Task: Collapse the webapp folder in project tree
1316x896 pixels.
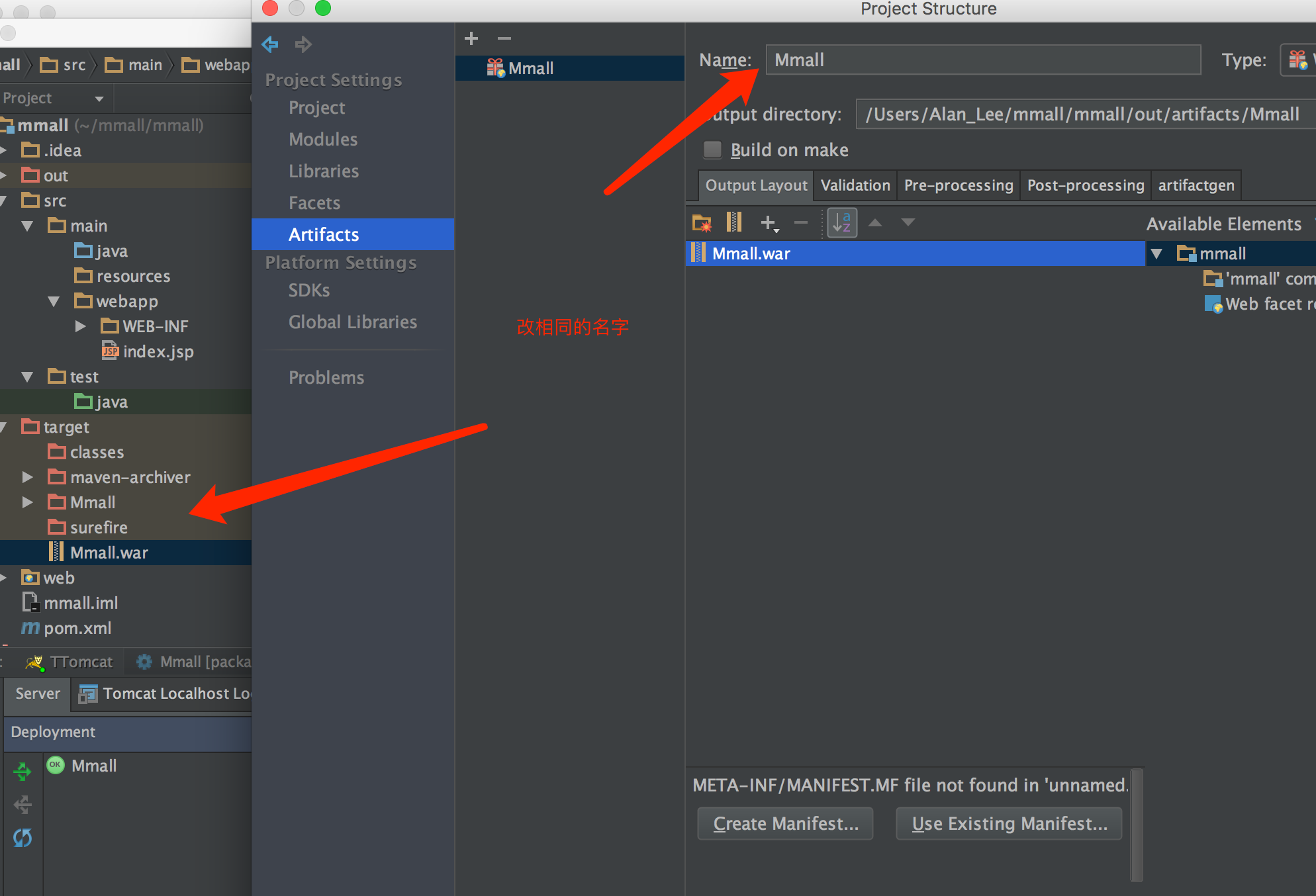Action: (x=54, y=302)
